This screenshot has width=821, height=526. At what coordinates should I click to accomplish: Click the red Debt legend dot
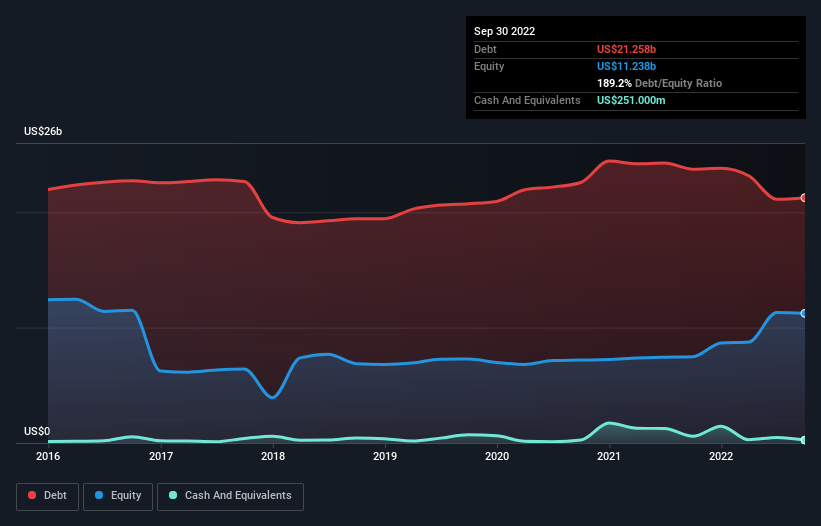click(32, 495)
